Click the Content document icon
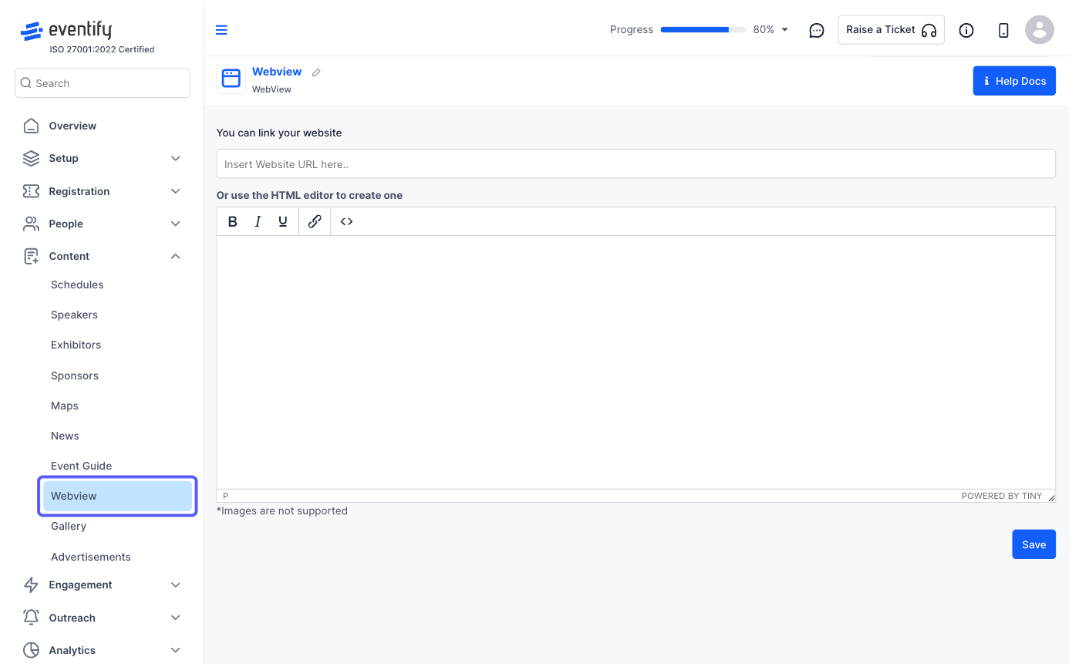This screenshot has height=671, width=1077. pos(31,256)
